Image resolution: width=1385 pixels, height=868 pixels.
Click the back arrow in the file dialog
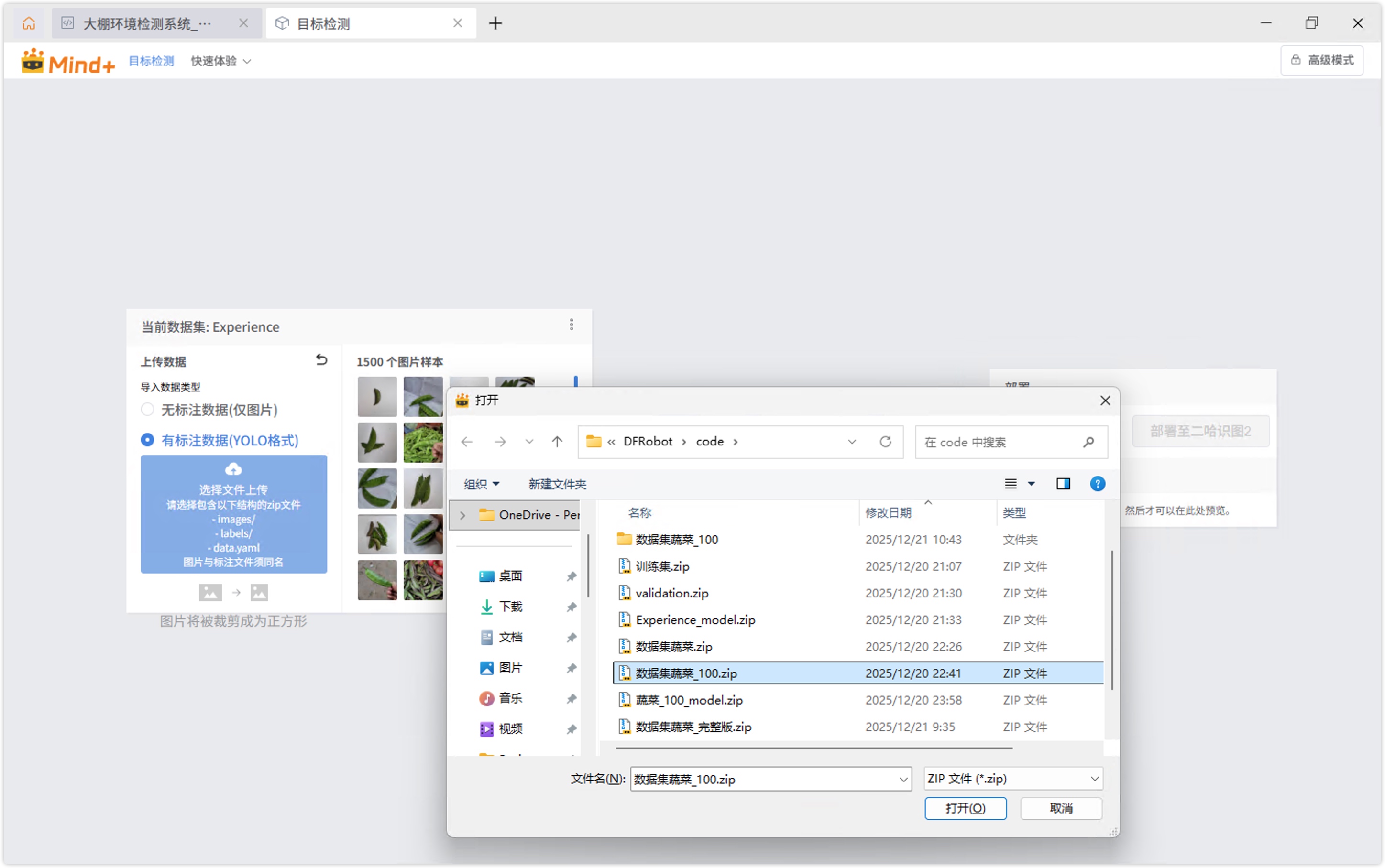pos(467,442)
